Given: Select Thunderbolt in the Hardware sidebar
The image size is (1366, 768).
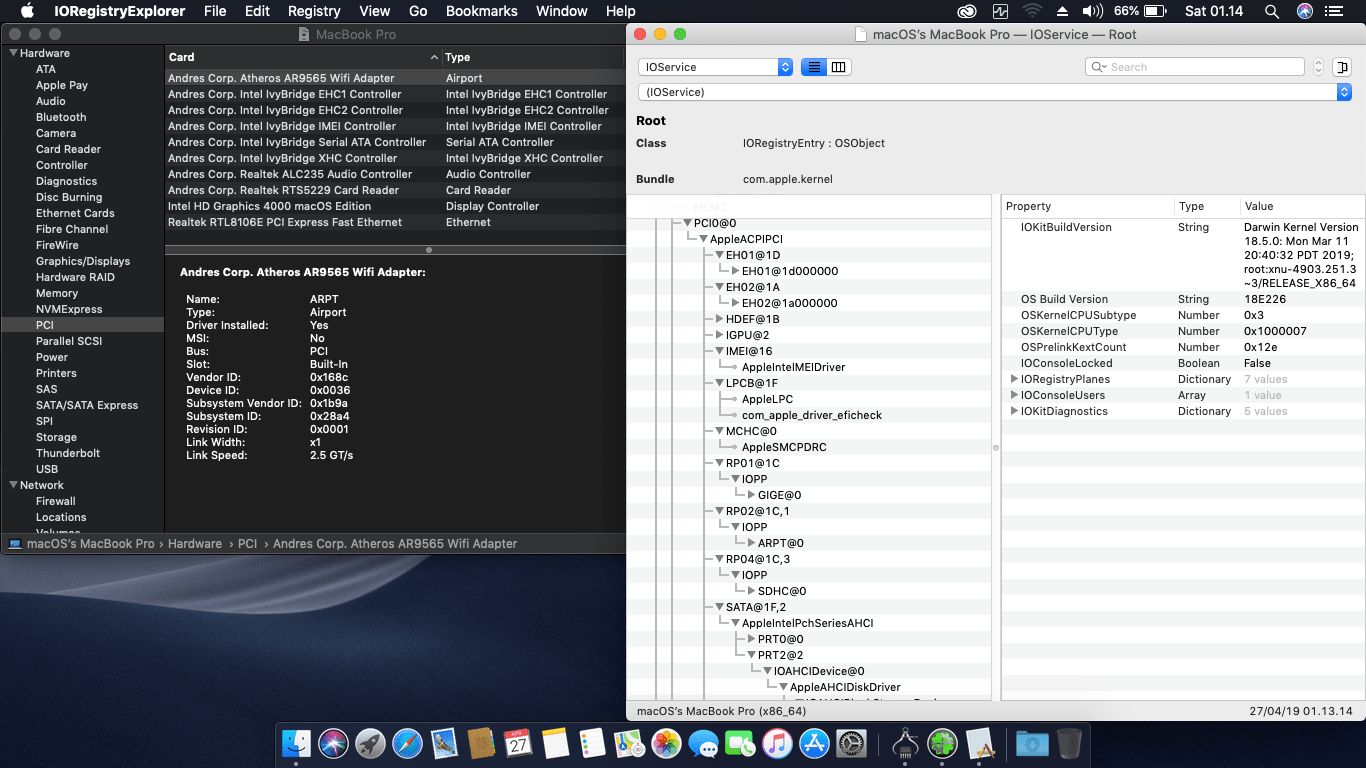Looking at the screenshot, I should click(x=67, y=453).
